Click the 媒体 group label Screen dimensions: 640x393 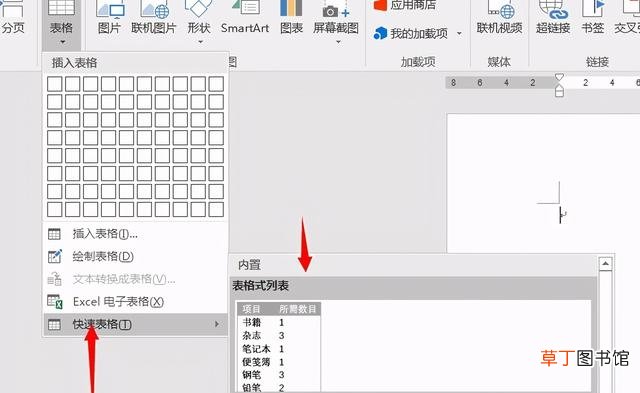tap(499, 62)
